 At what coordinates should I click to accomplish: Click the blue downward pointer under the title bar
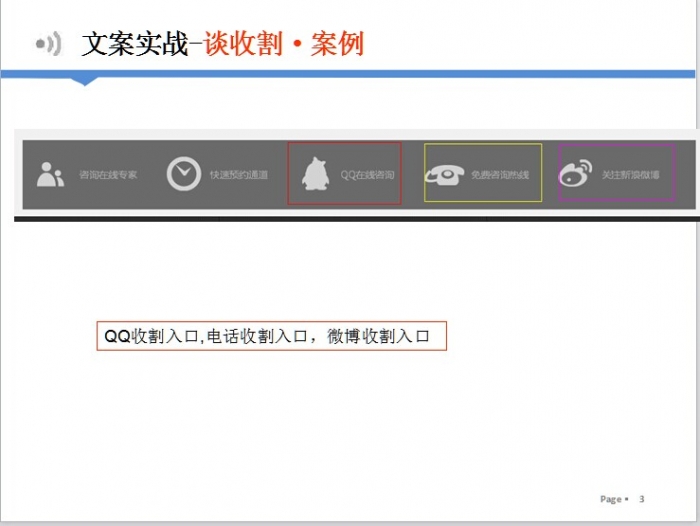click(86, 80)
